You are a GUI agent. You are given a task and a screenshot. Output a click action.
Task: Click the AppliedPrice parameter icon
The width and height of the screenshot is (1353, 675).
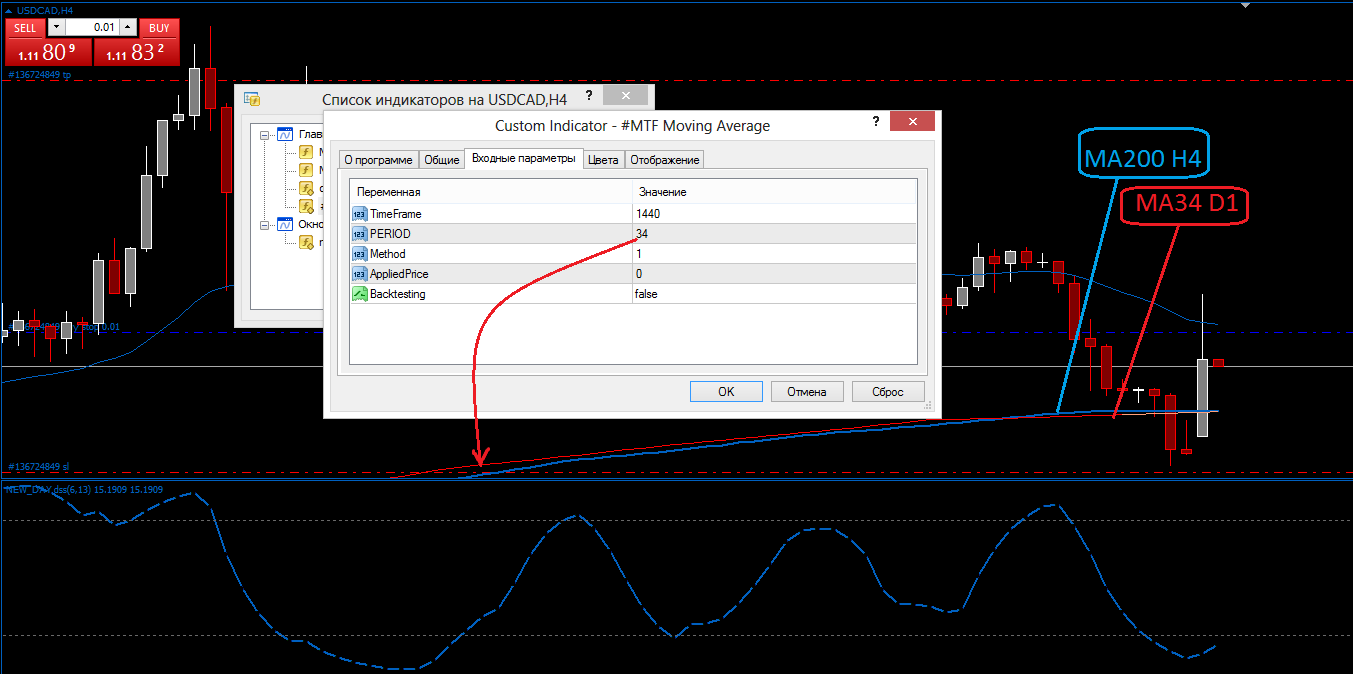pos(360,273)
